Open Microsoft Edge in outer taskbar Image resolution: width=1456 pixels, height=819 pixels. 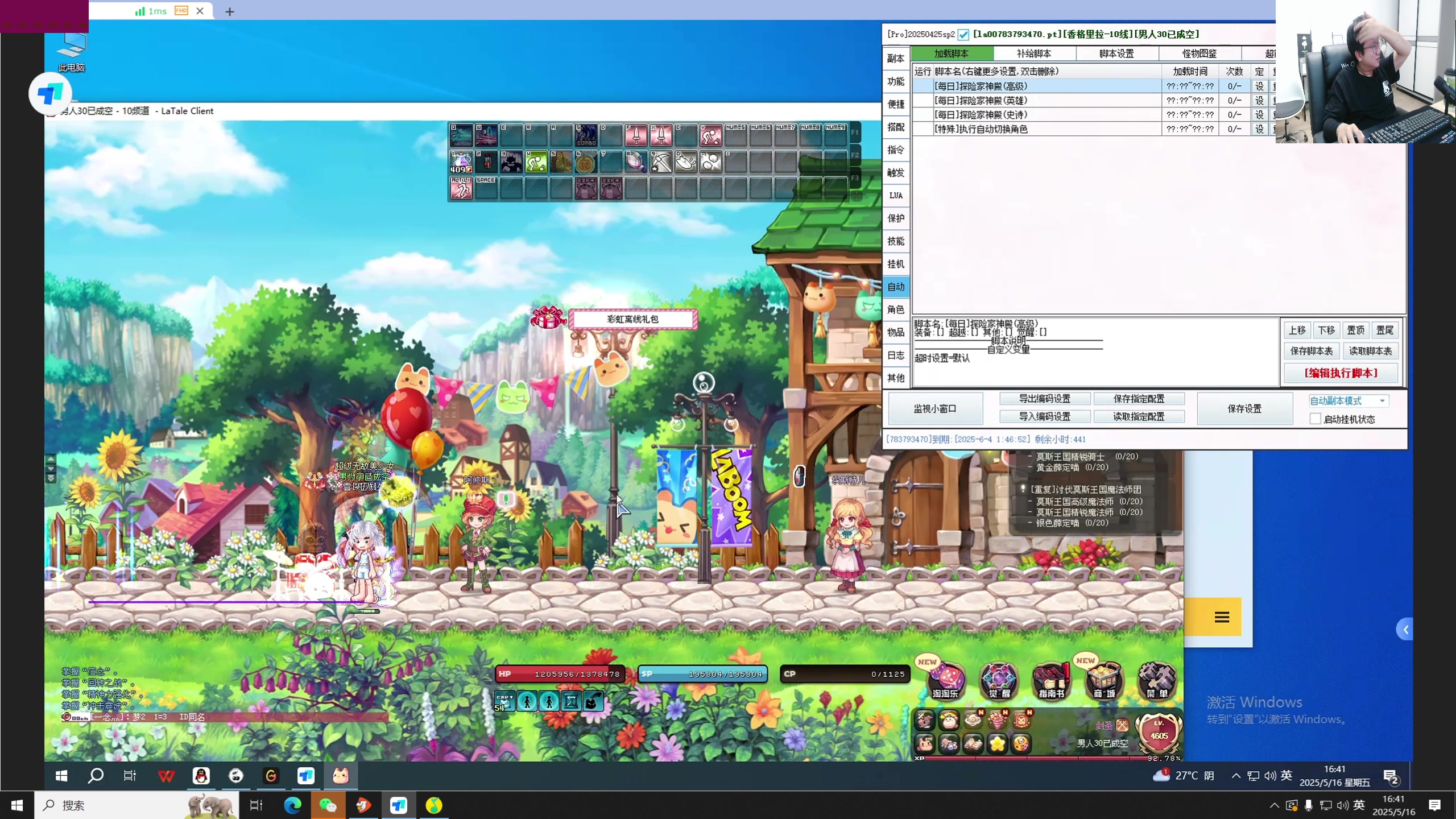[292, 805]
